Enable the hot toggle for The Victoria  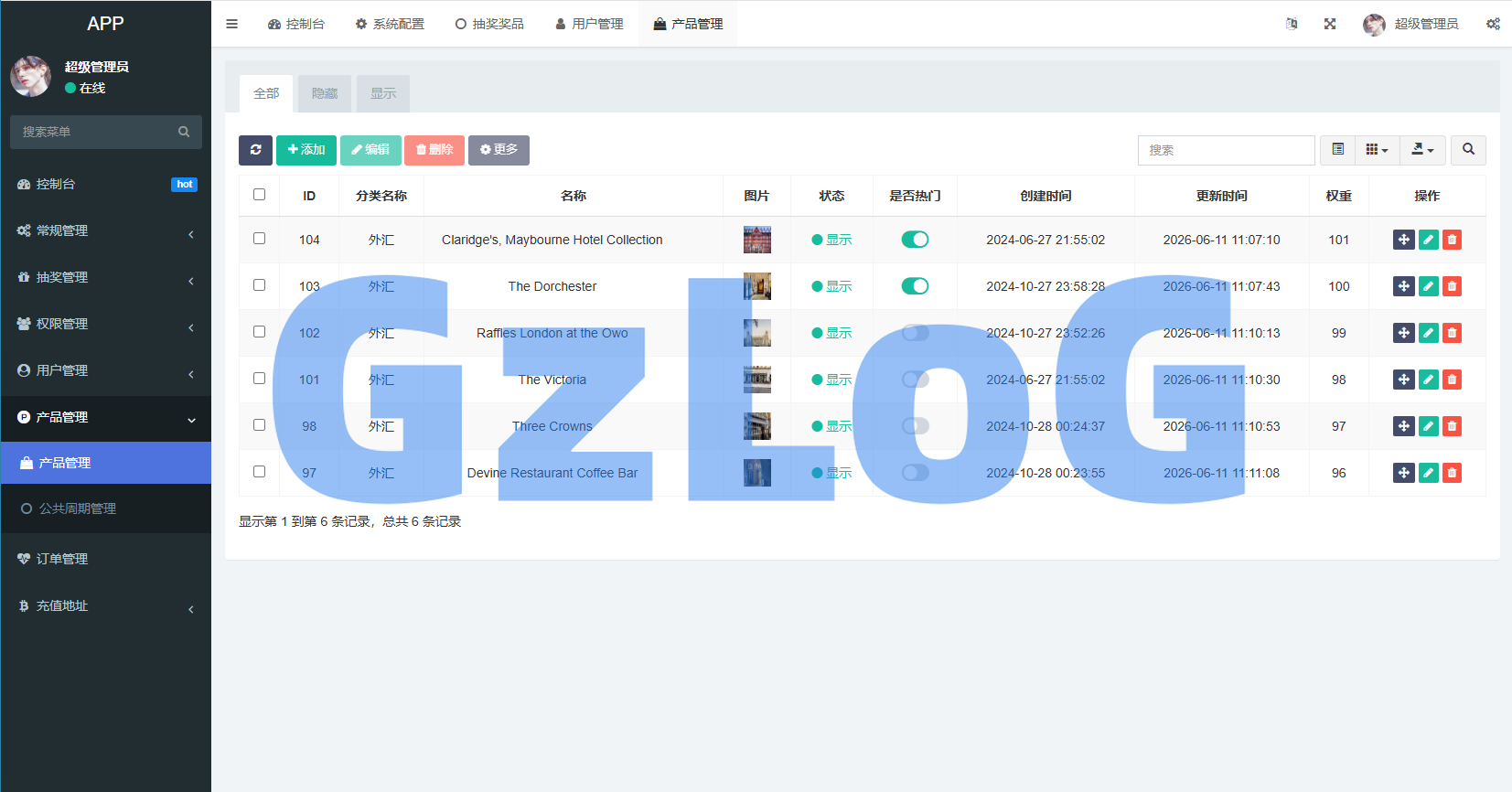(915, 380)
